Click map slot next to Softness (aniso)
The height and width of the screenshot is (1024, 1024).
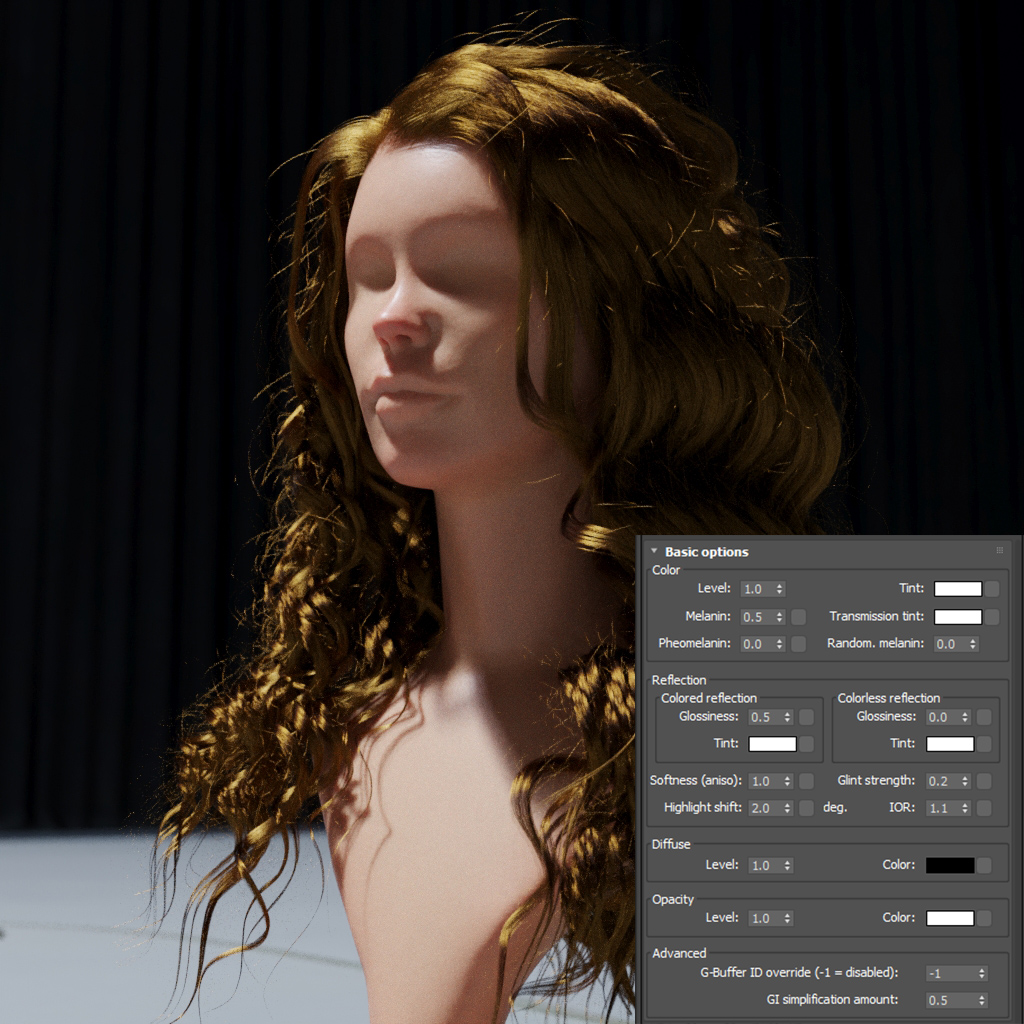[807, 781]
